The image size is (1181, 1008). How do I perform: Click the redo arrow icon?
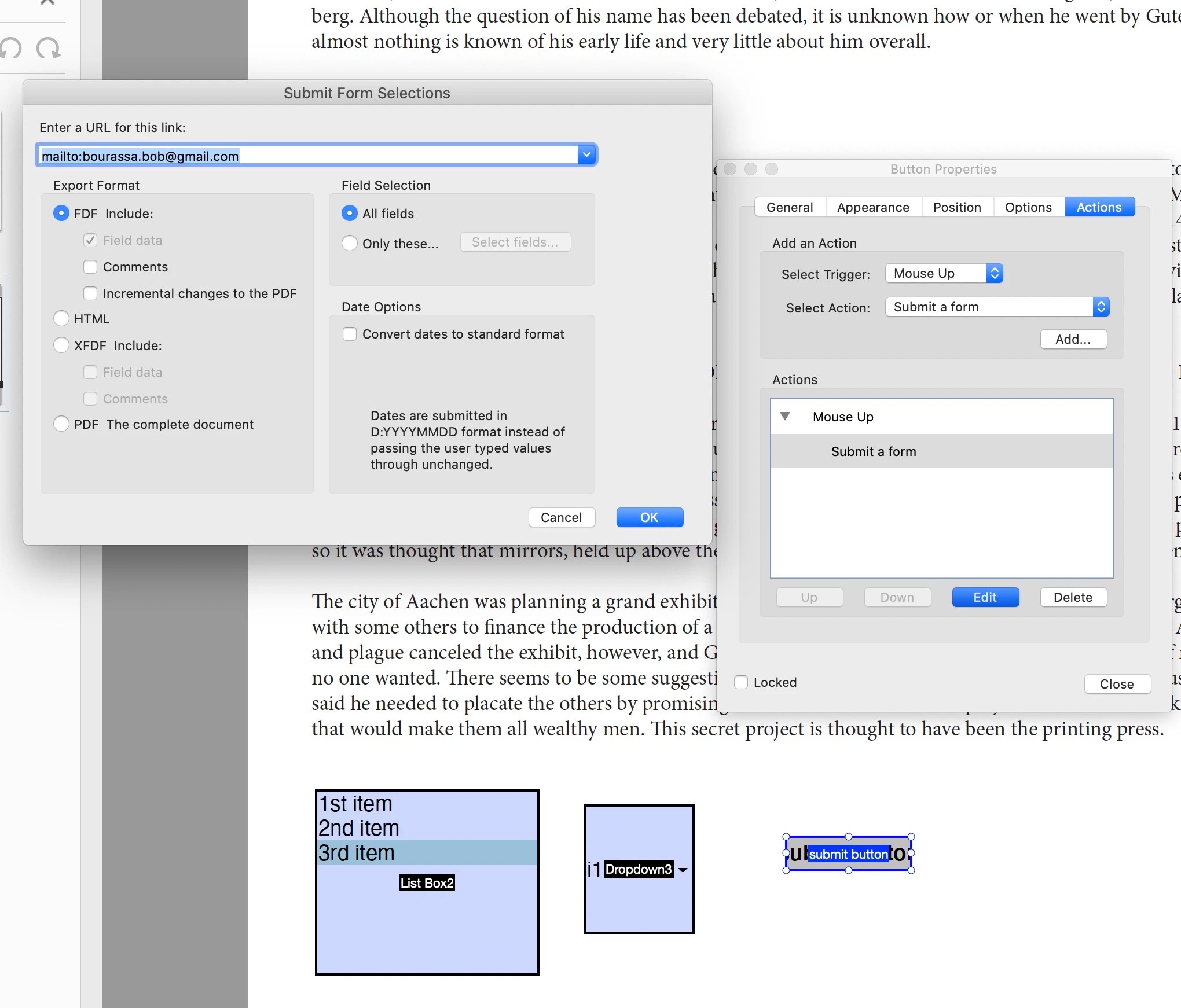(49, 49)
